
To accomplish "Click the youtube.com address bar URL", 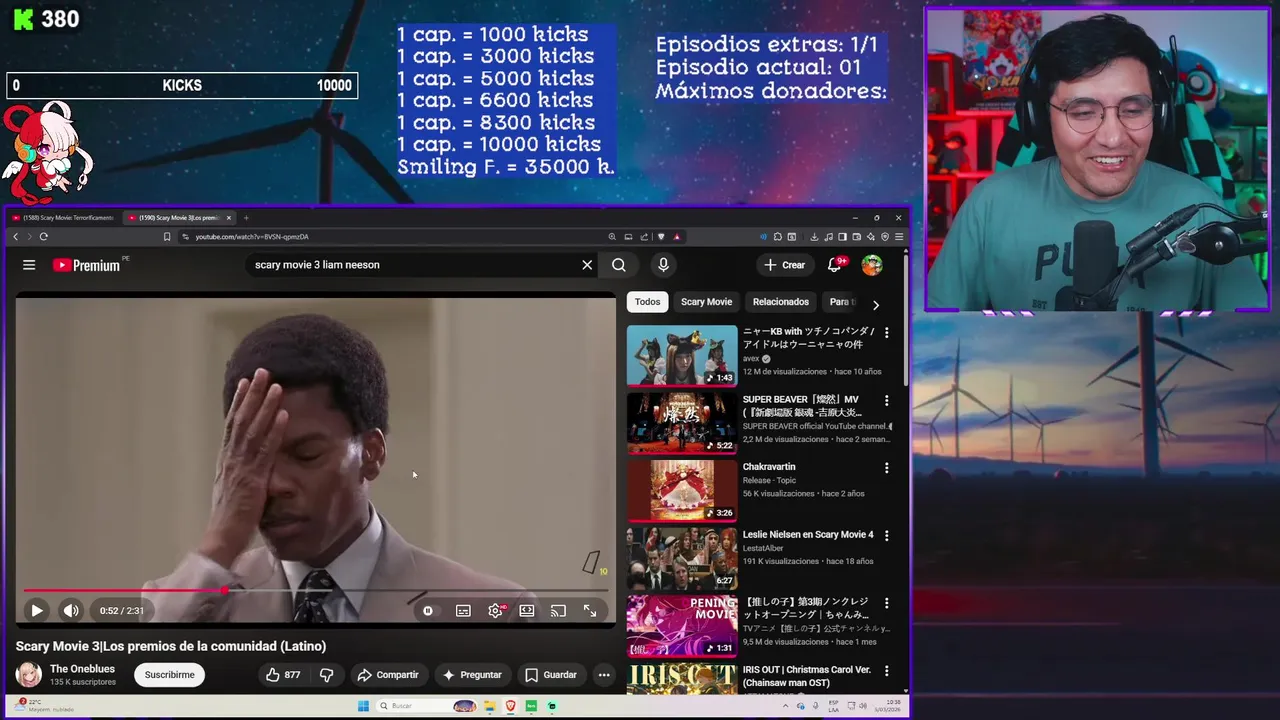I will click(x=252, y=237).
